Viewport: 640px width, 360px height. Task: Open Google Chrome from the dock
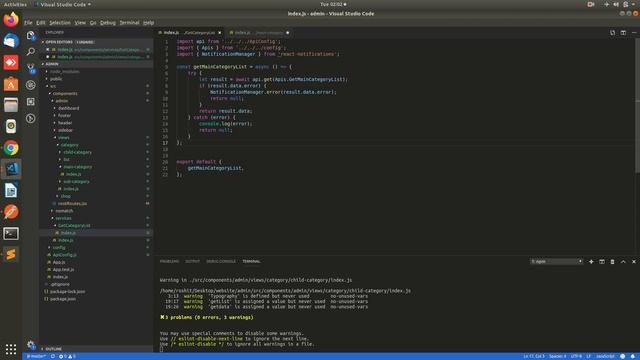(11, 148)
